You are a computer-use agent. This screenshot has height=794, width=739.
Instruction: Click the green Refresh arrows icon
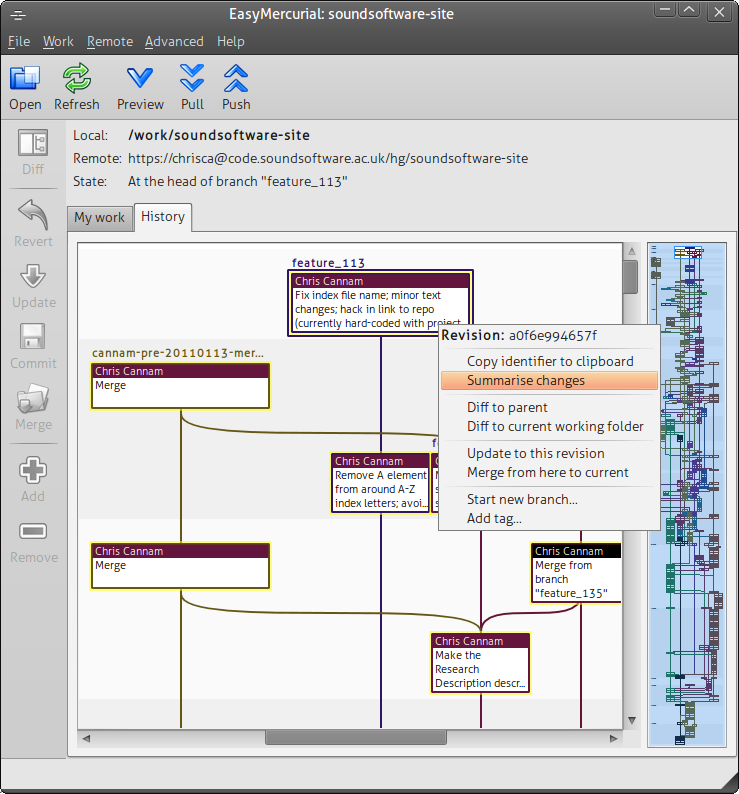click(76, 78)
